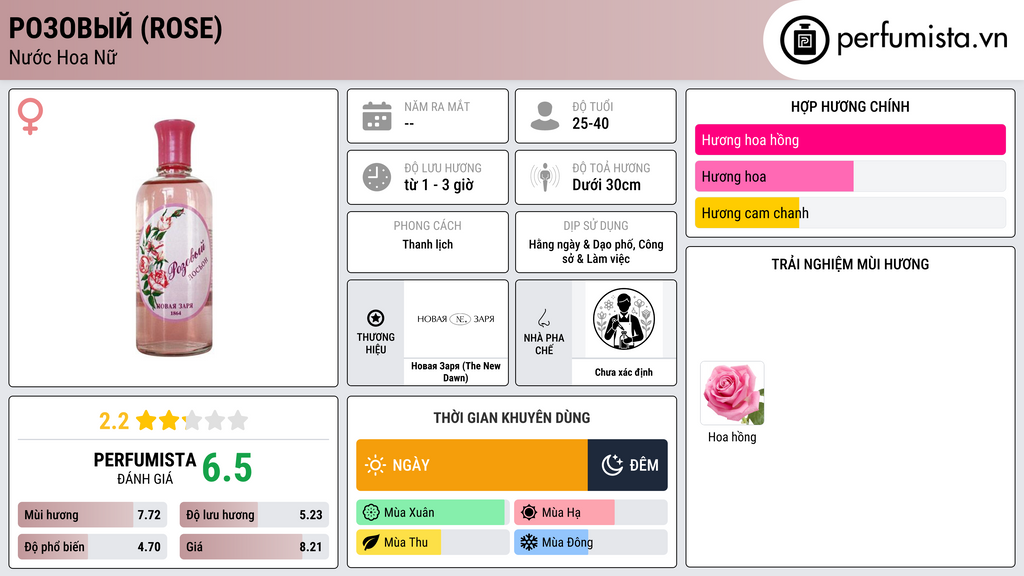Click the leaf icon for Mùa Thu

(x=371, y=542)
